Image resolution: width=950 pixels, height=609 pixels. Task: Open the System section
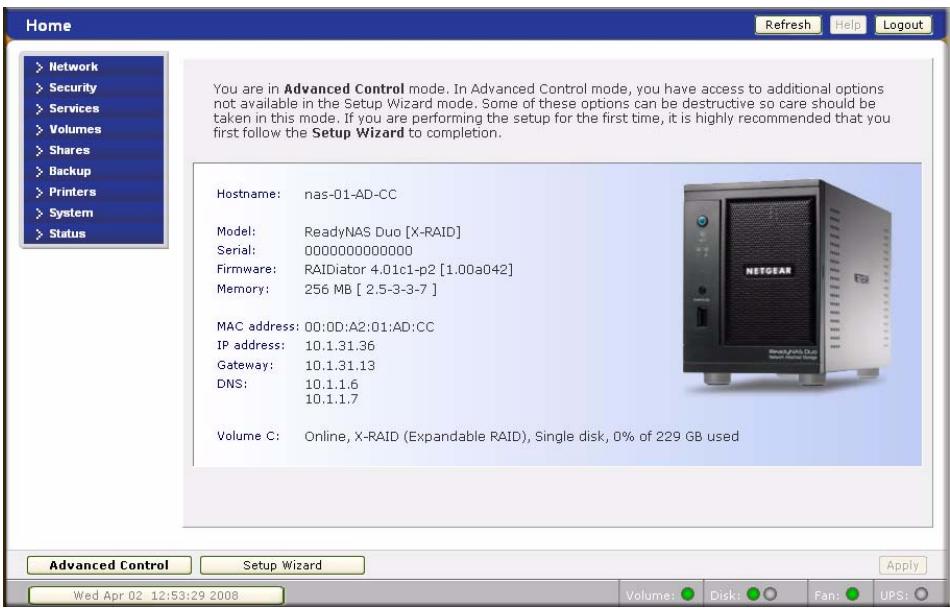(71, 213)
